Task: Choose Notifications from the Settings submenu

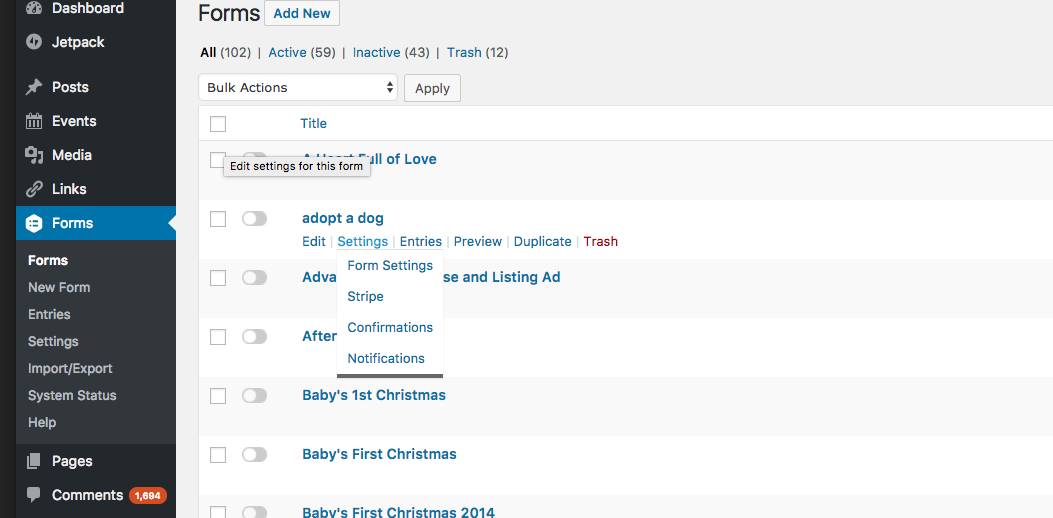Action: pos(386,358)
